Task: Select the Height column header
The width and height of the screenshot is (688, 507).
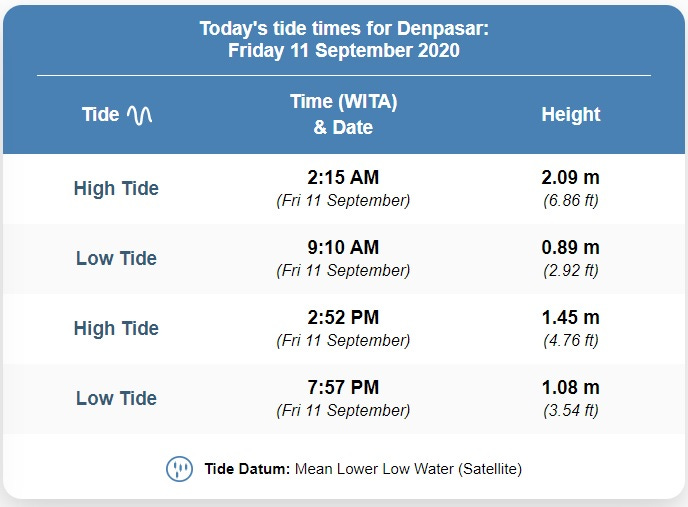Action: [570, 115]
